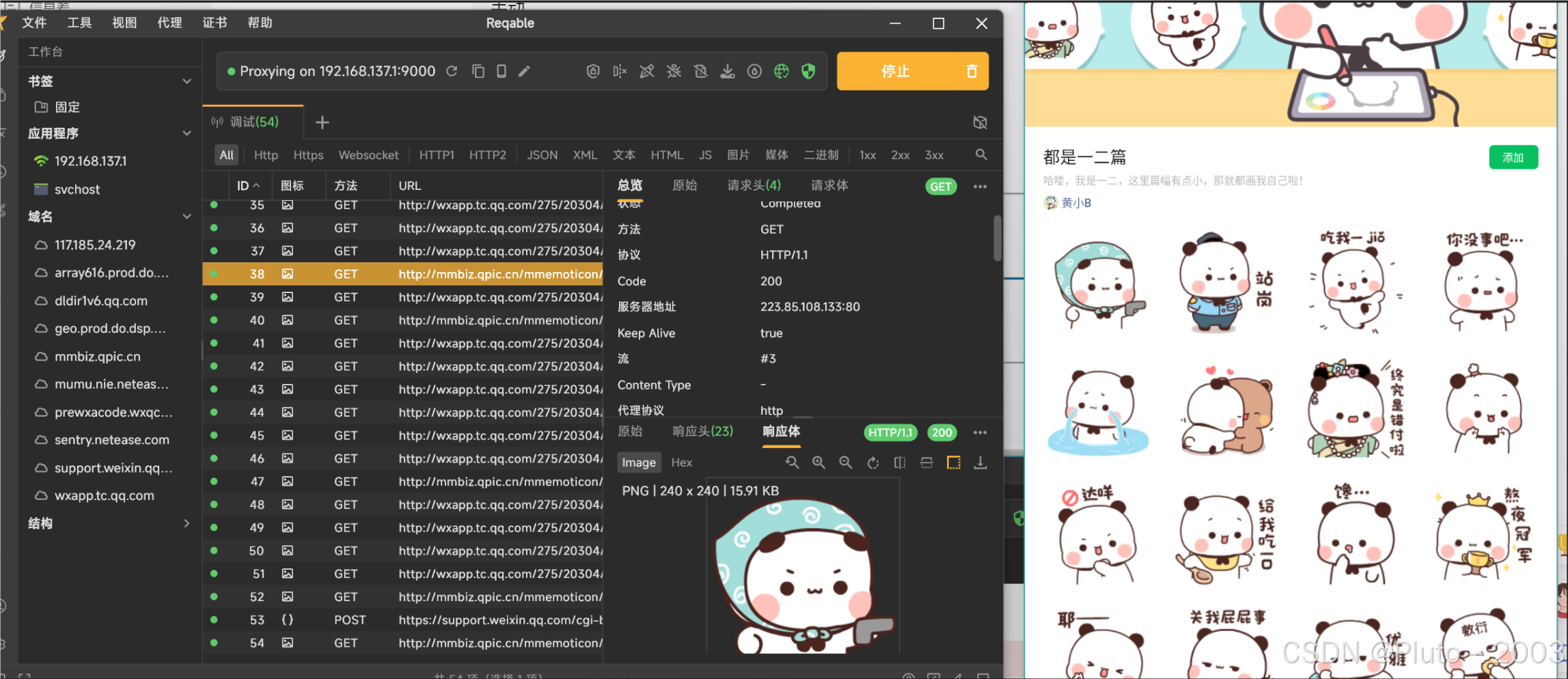
Task: Sort by the ID column header
Action: pos(248,186)
